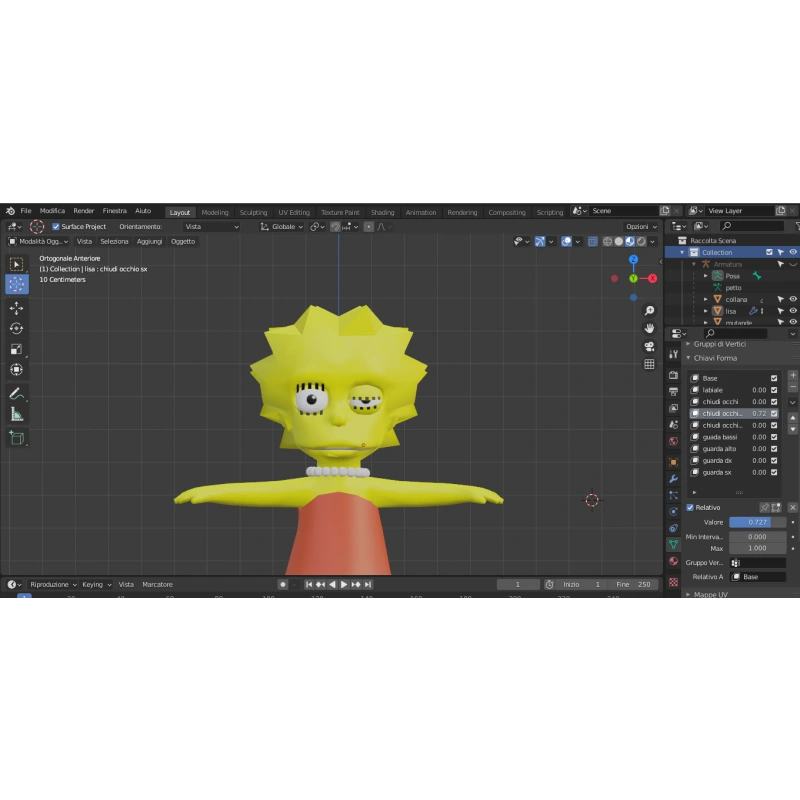The width and height of the screenshot is (800, 800).
Task: Switch perspective/orthographic grid icon
Action: pyautogui.click(x=649, y=364)
